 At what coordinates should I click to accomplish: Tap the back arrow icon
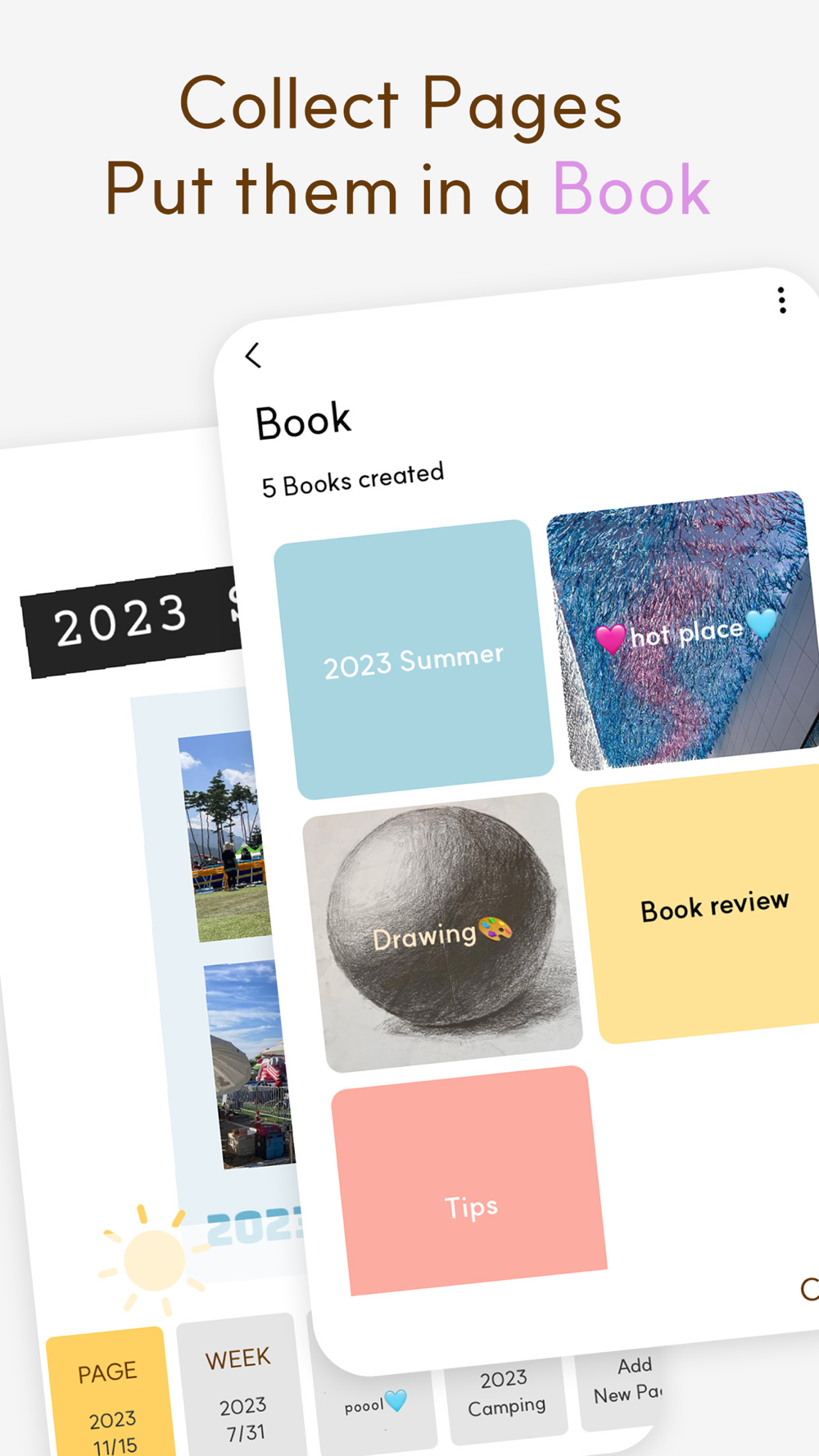tap(253, 355)
